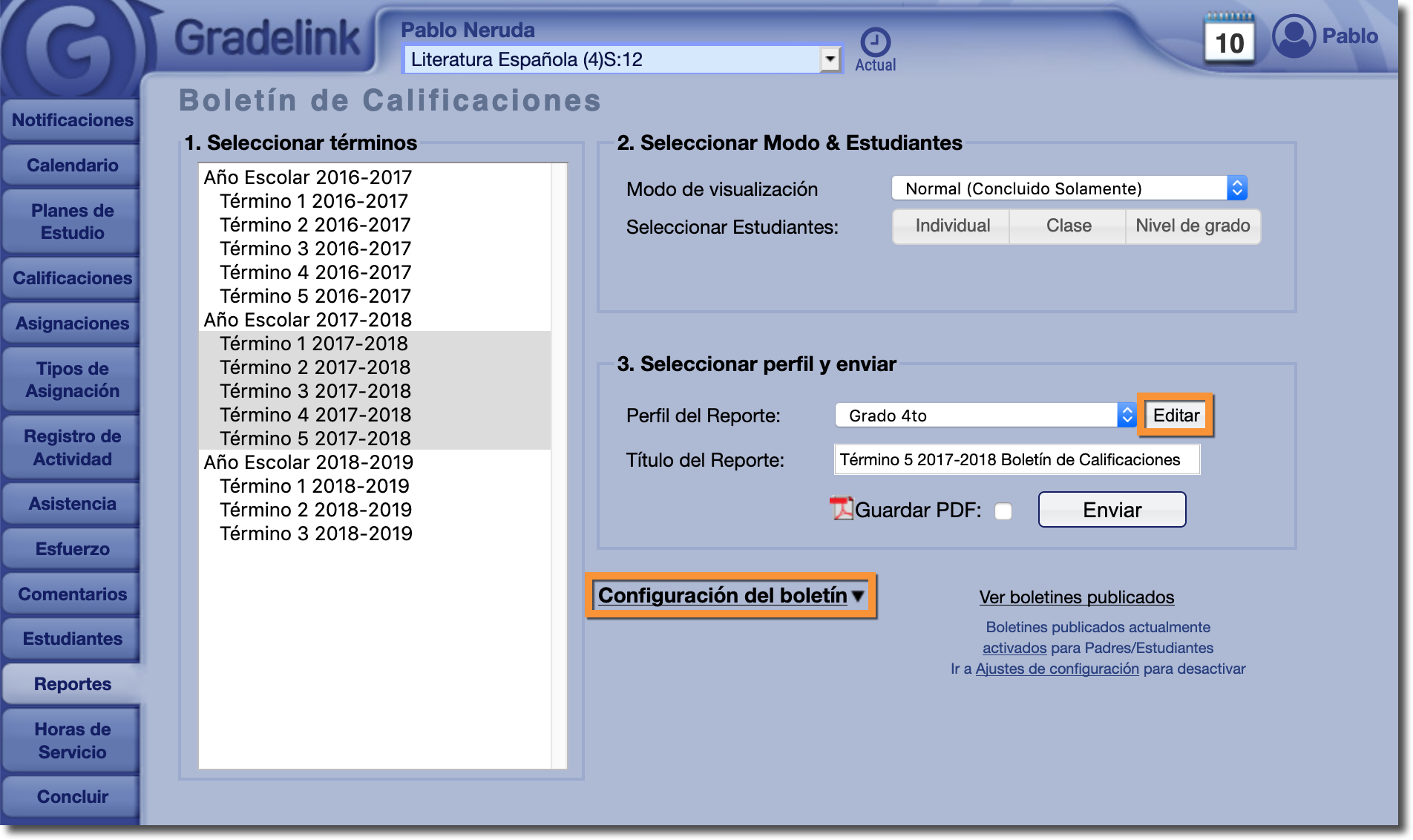The width and height of the screenshot is (1413, 840).
Task: Go to Asistencia in the sidebar
Action: pyautogui.click(x=72, y=504)
